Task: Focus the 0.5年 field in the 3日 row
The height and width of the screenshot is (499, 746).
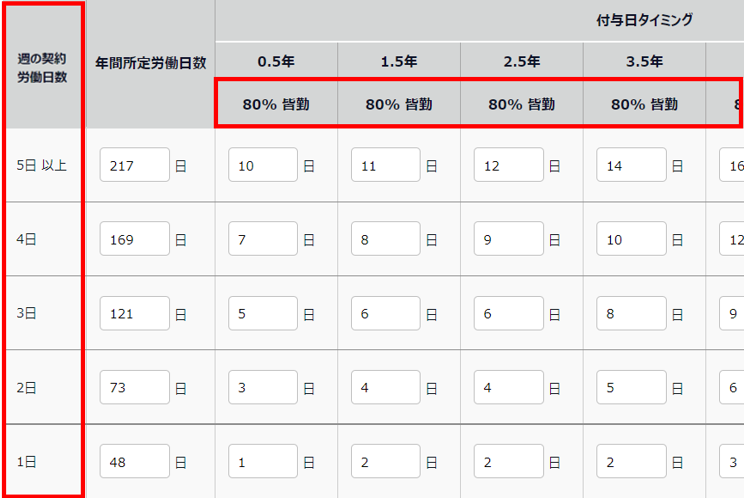Action: pyautogui.click(x=263, y=313)
